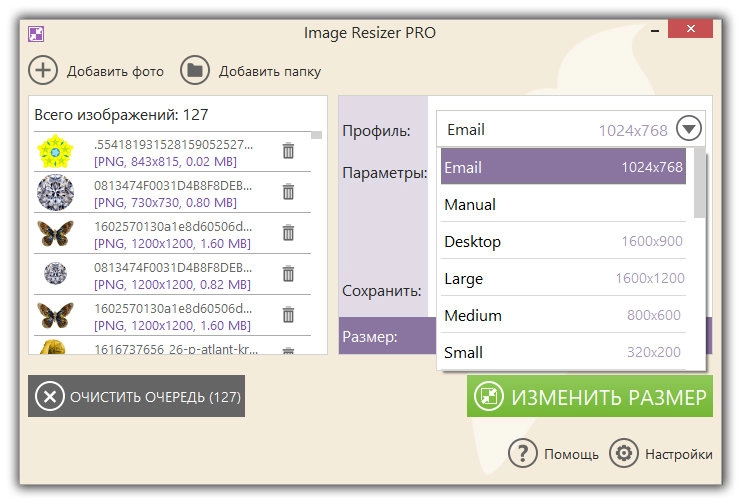The image size is (742, 504).
Task: Collapse the profile dropdown arrow
Action: click(x=690, y=129)
